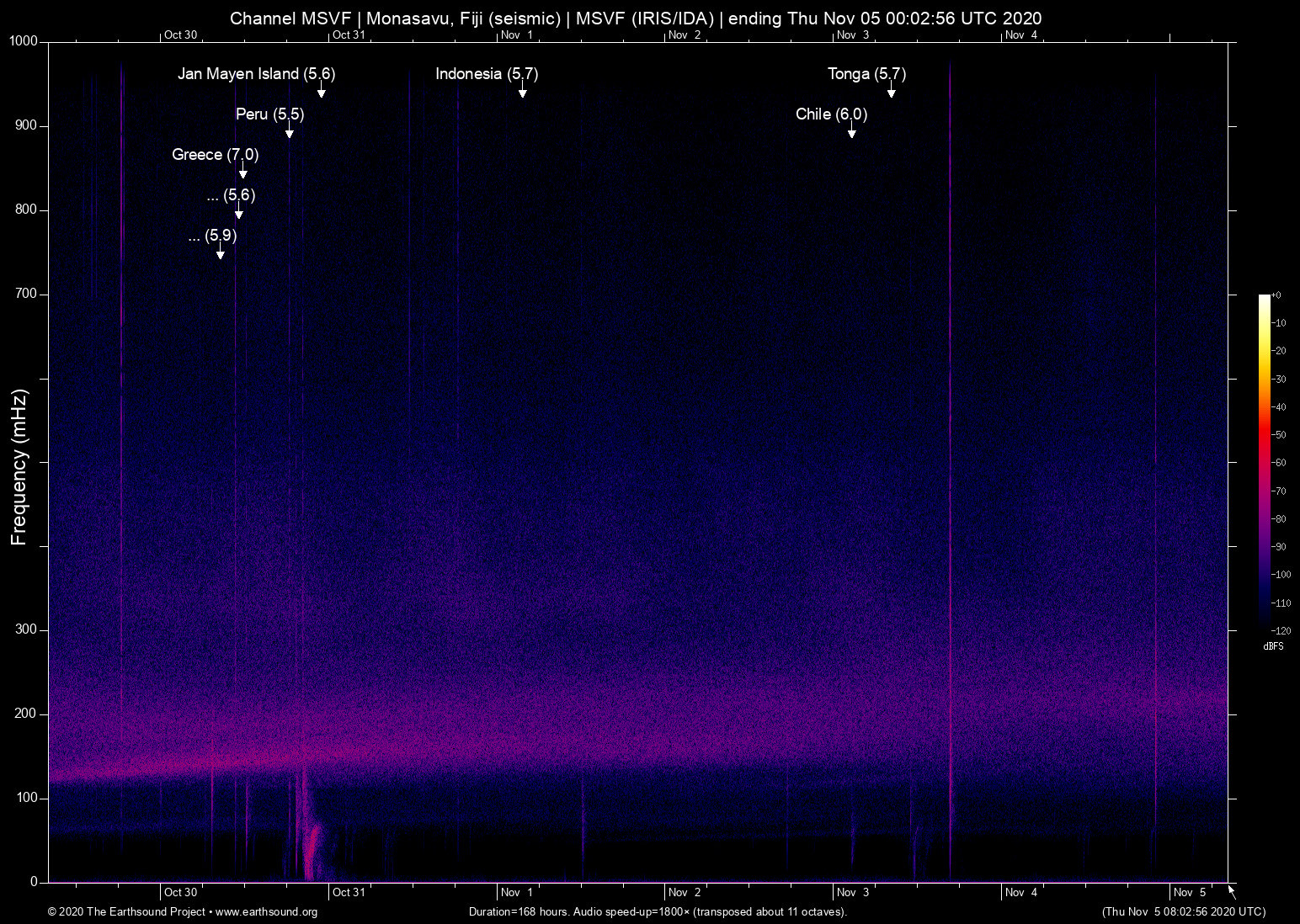Screen dimensions: 1300x924
Task: Select the Nov 5 date on bottom axis
Action: click(1189, 892)
